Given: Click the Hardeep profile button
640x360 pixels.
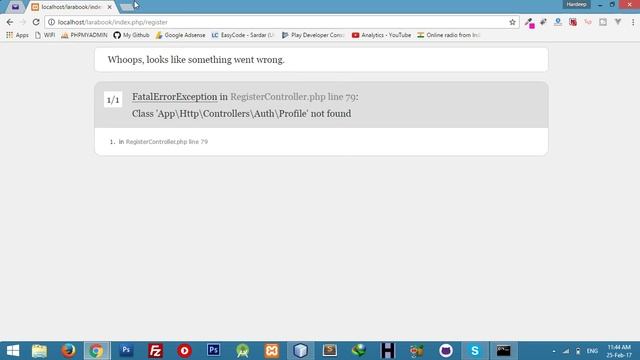Looking at the screenshot, I should 576,4.
